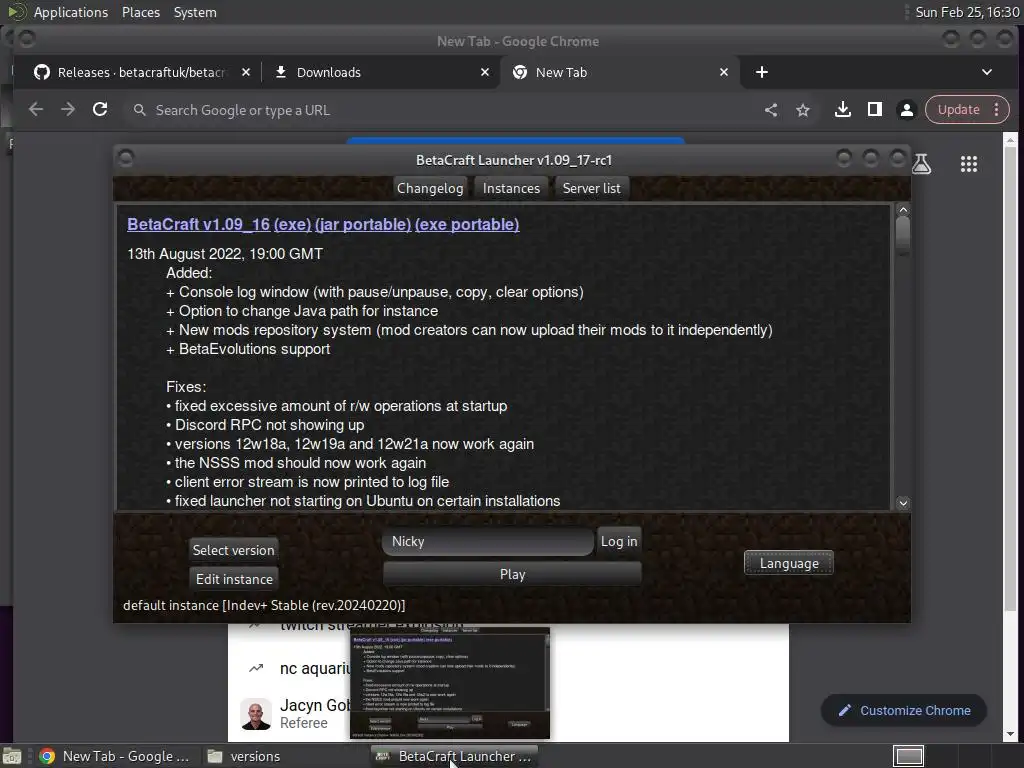Image resolution: width=1024 pixels, height=768 pixels.
Task: Click the changelog vertical scrollbar thumb
Action: 903,234
